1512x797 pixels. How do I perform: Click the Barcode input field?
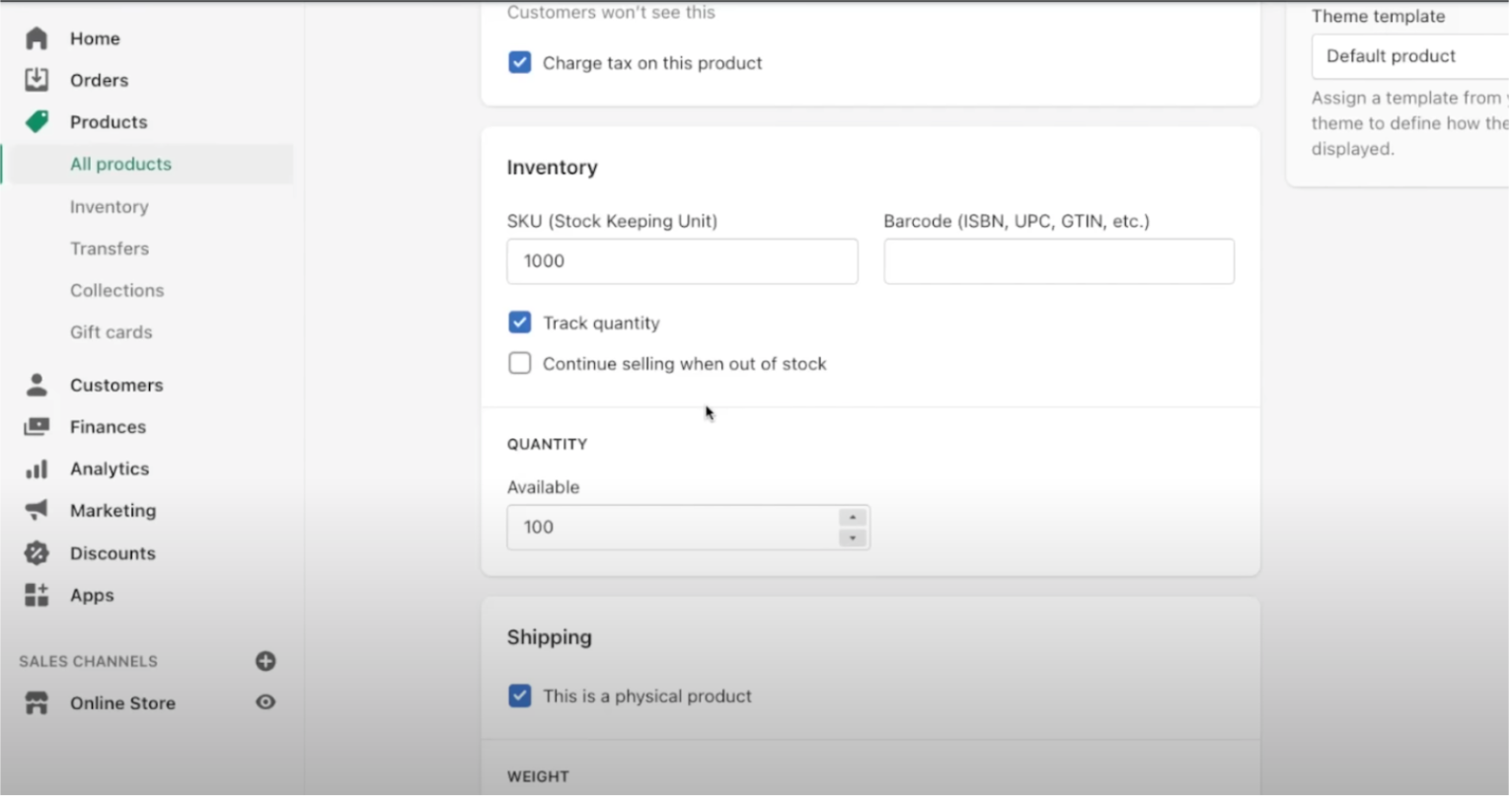(1058, 261)
